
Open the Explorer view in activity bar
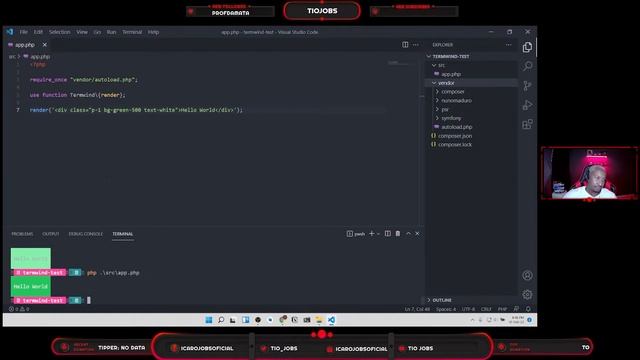coord(527,47)
